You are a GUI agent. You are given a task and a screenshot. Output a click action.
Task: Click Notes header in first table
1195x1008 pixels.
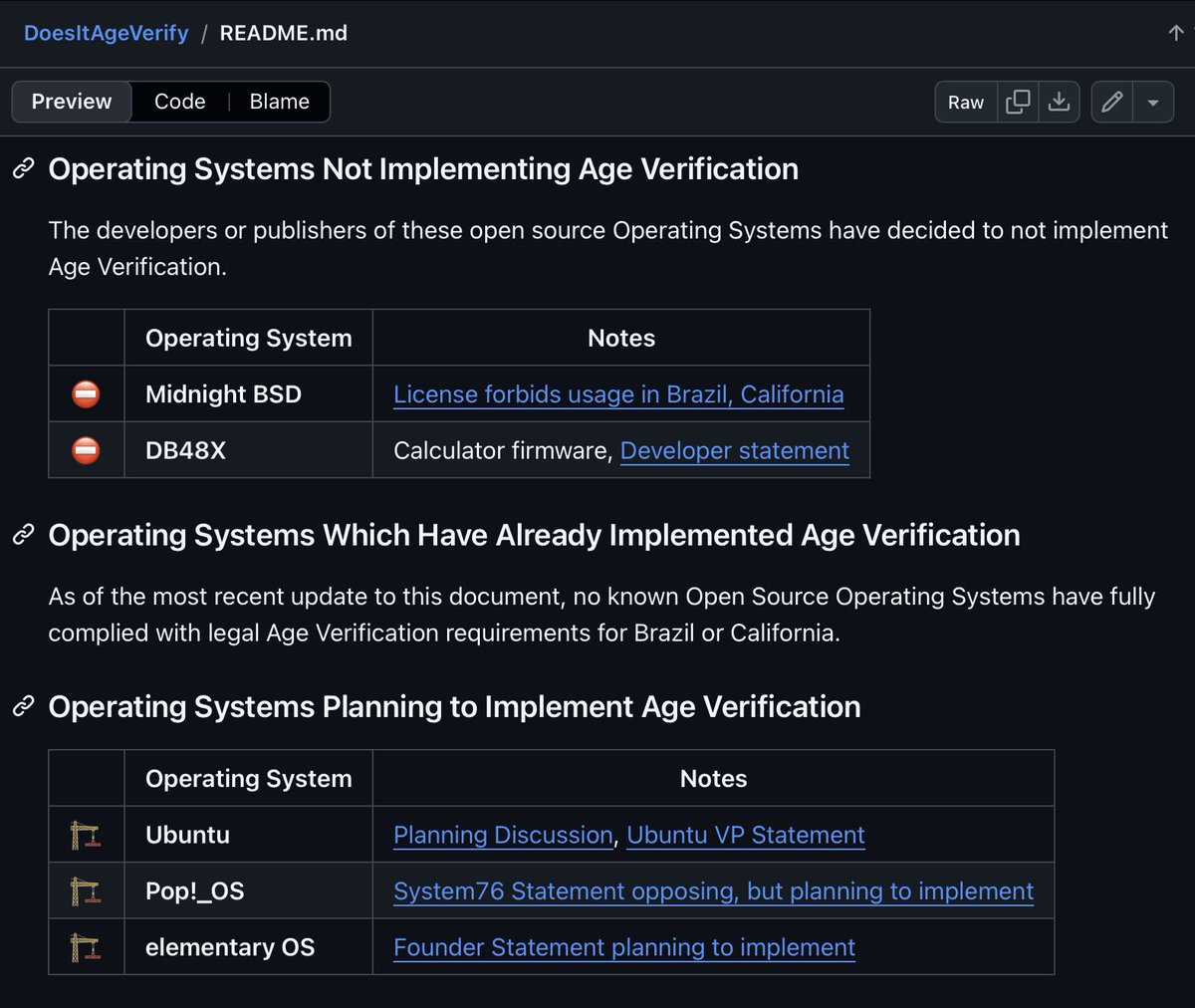[x=621, y=339]
